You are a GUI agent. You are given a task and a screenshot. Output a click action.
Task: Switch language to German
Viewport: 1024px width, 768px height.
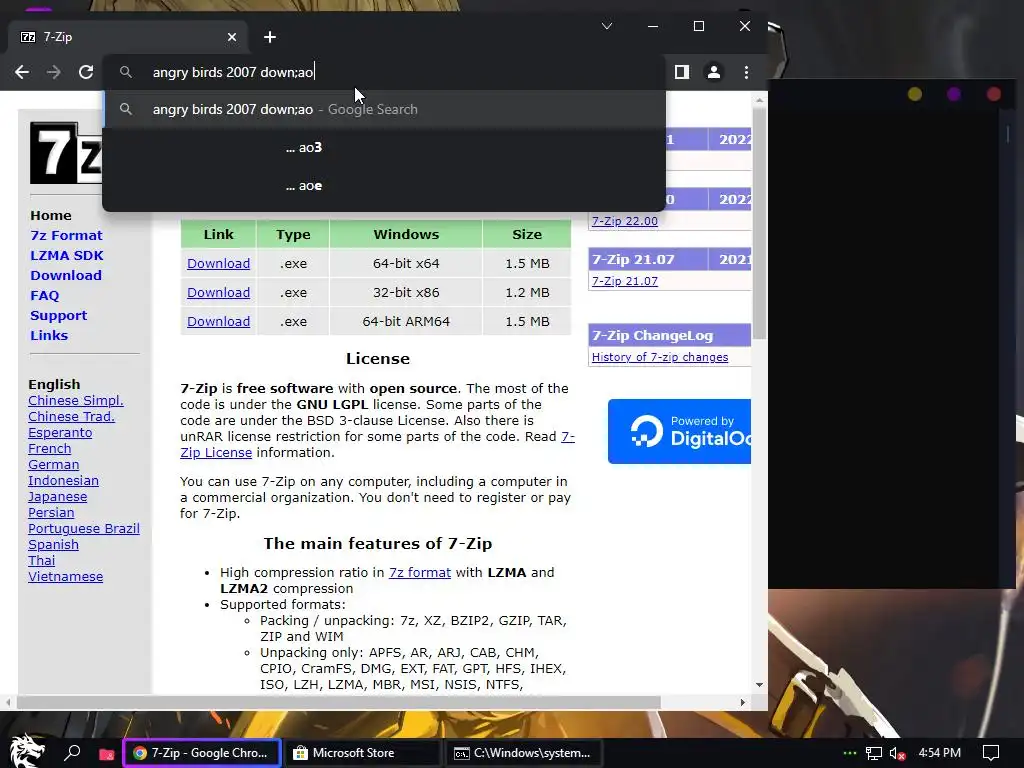pyautogui.click(x=54, y=464)
